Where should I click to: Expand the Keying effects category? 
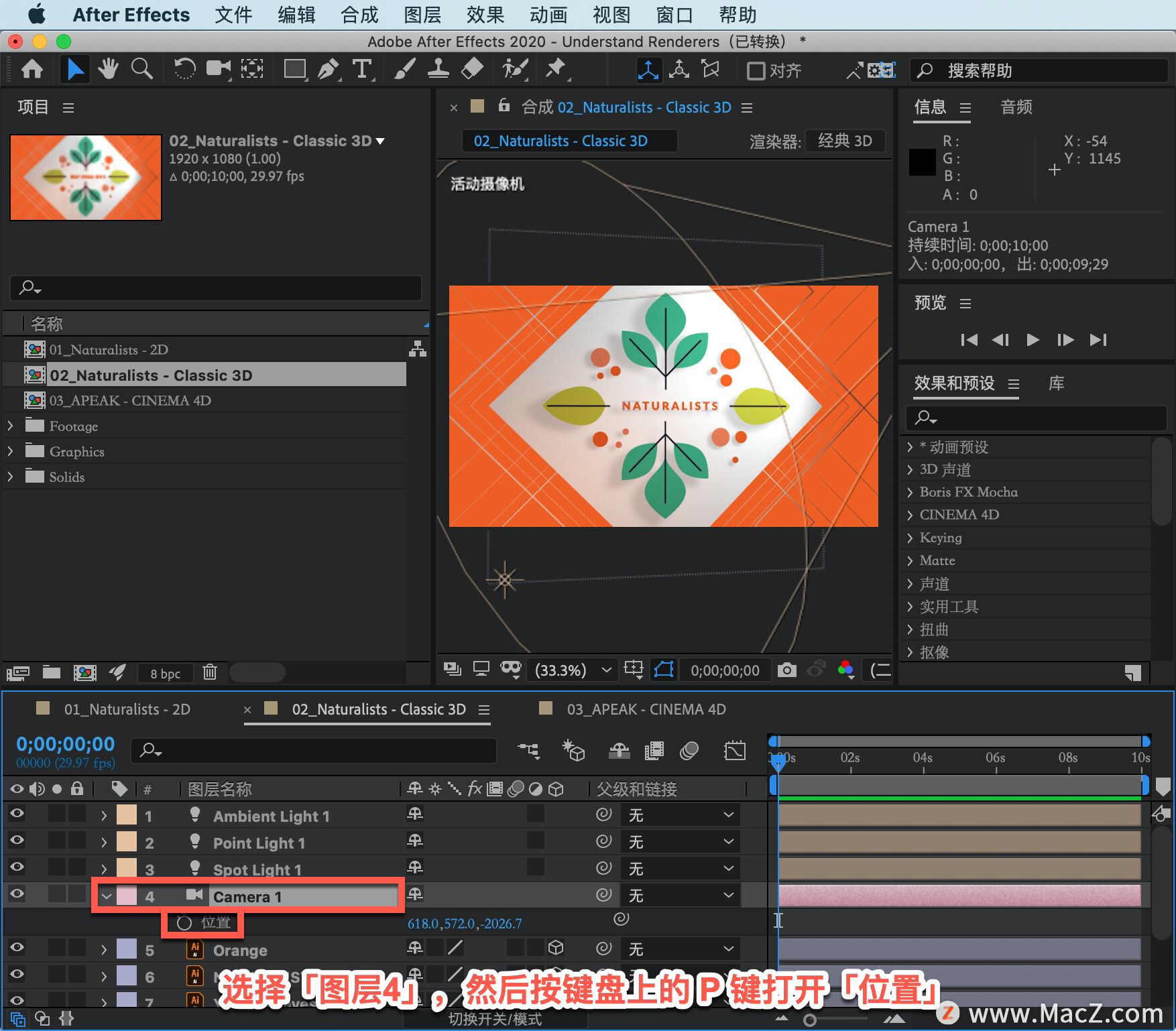click(910, 538)
